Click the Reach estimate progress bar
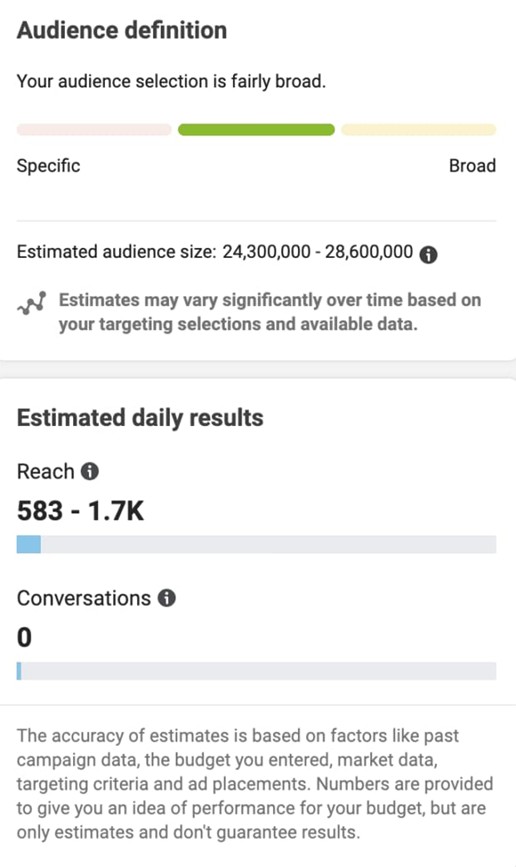This screenshot has height=867, width=516. point(257,544)
